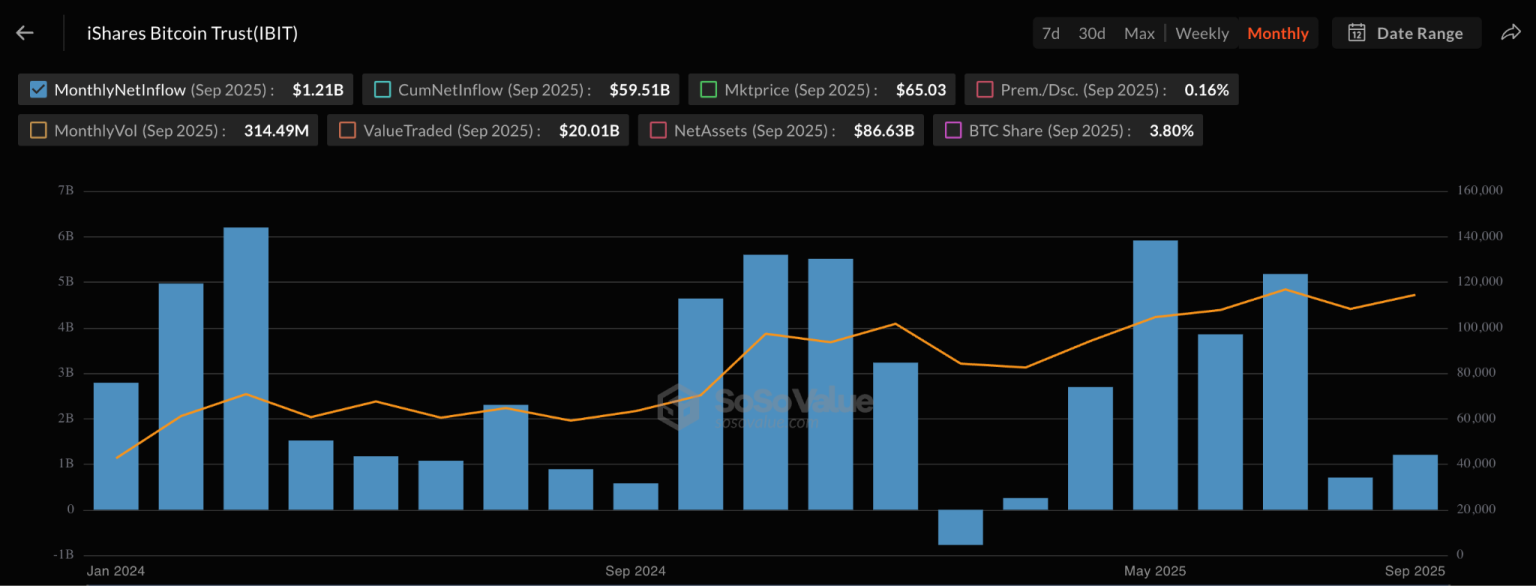1536x586 pixels.
Task: Click the back arrow icon
Action: point(25,33)
